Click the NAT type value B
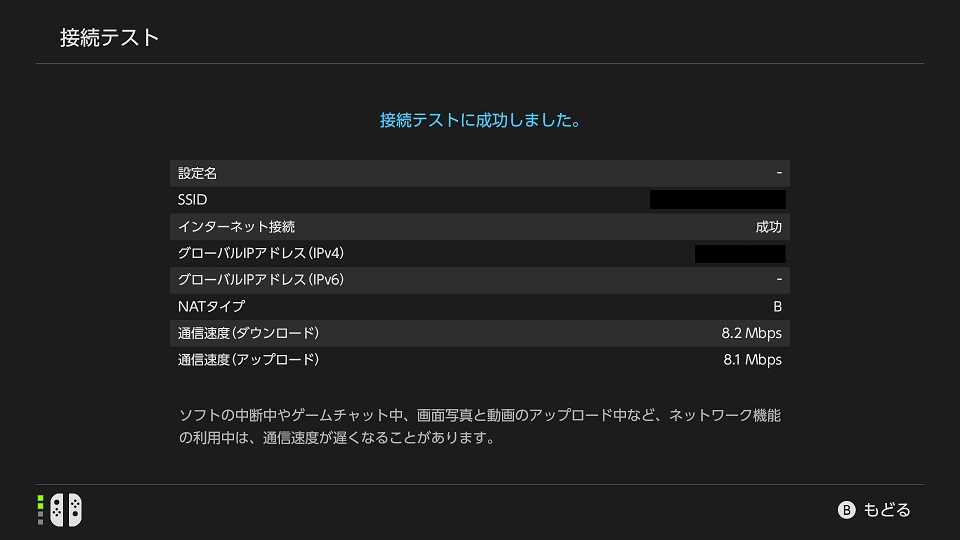This screenshot has width=960, height=540. coord(778,307)
